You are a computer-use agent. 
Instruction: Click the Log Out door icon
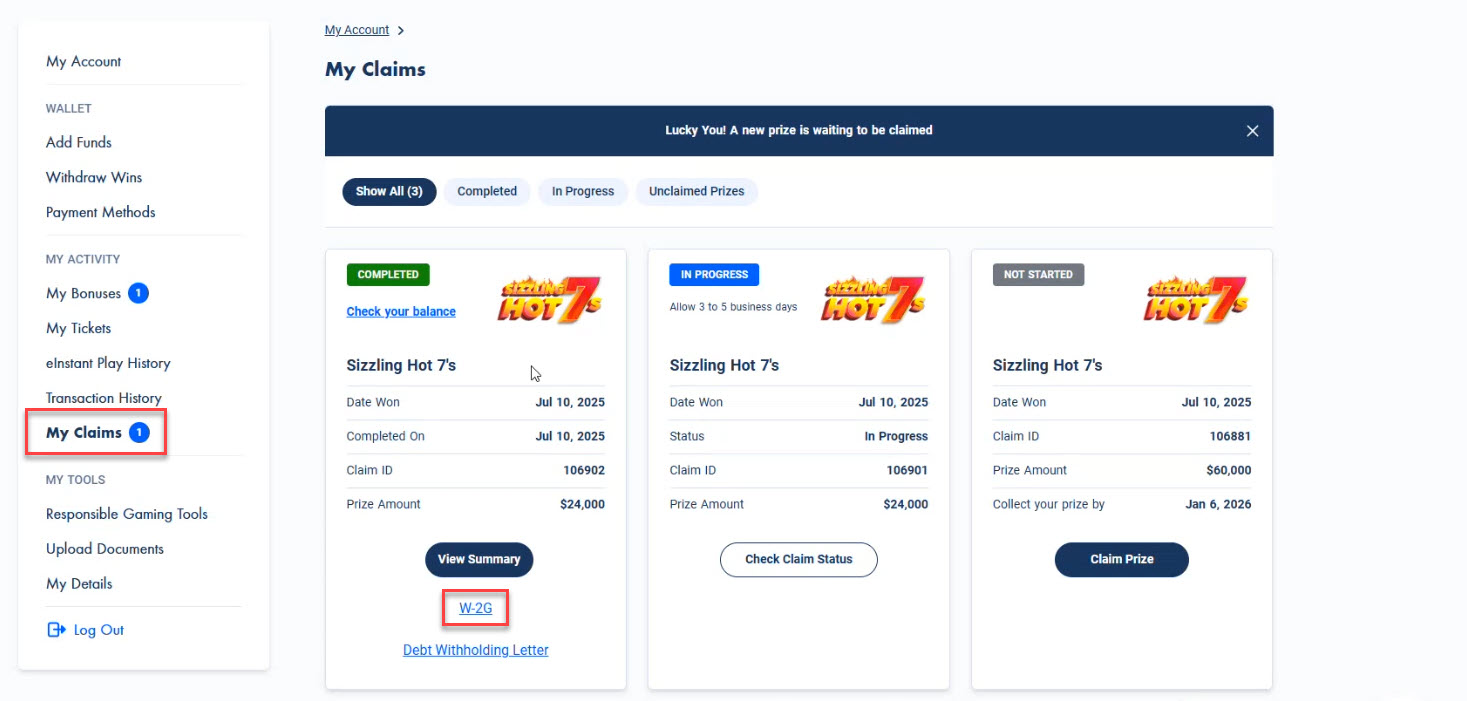55,630
